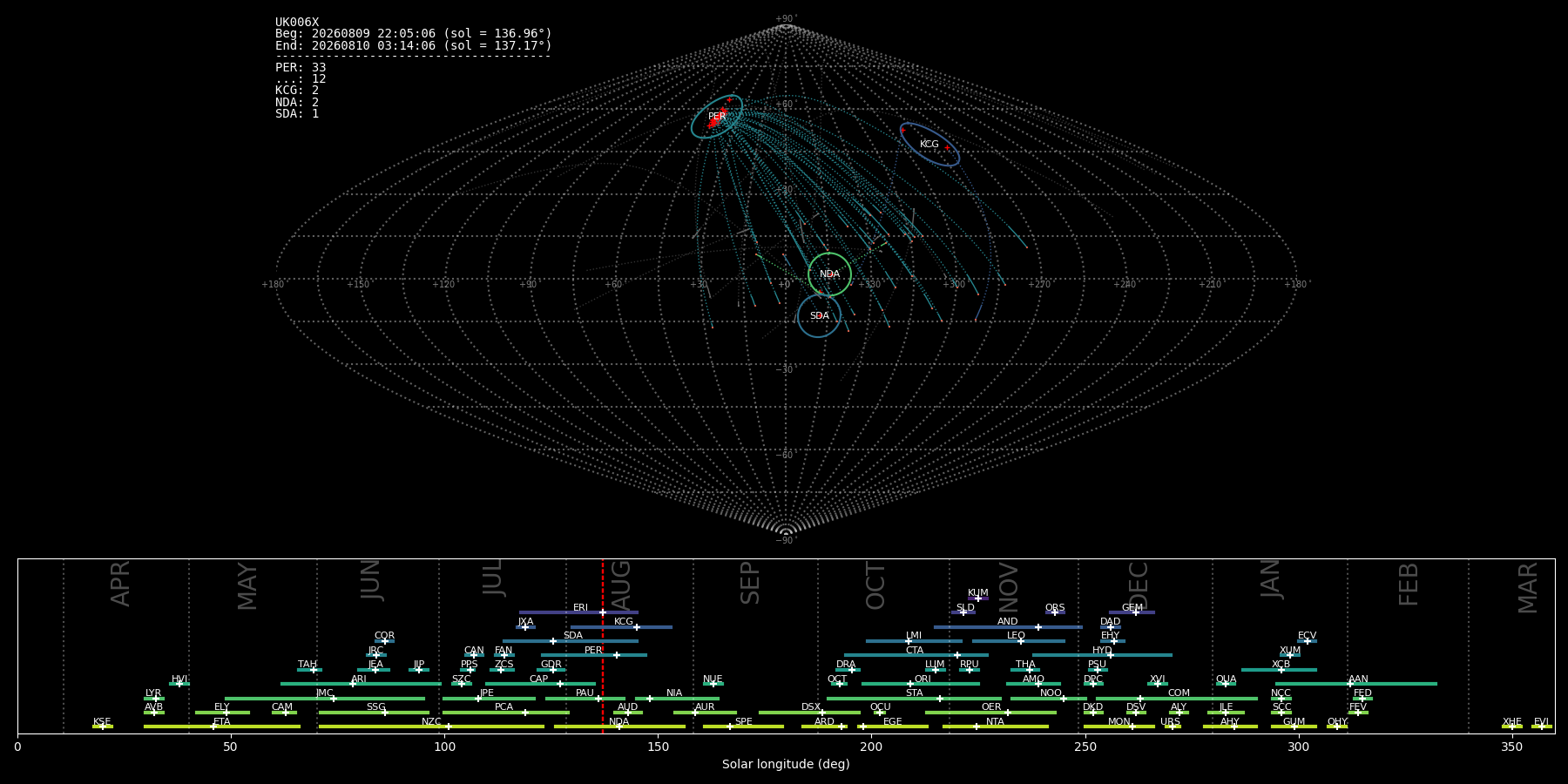The height and width of the screenshot is (784, 1568).
Task: Click the ORI shower label
Action: (x=923, y=679)
